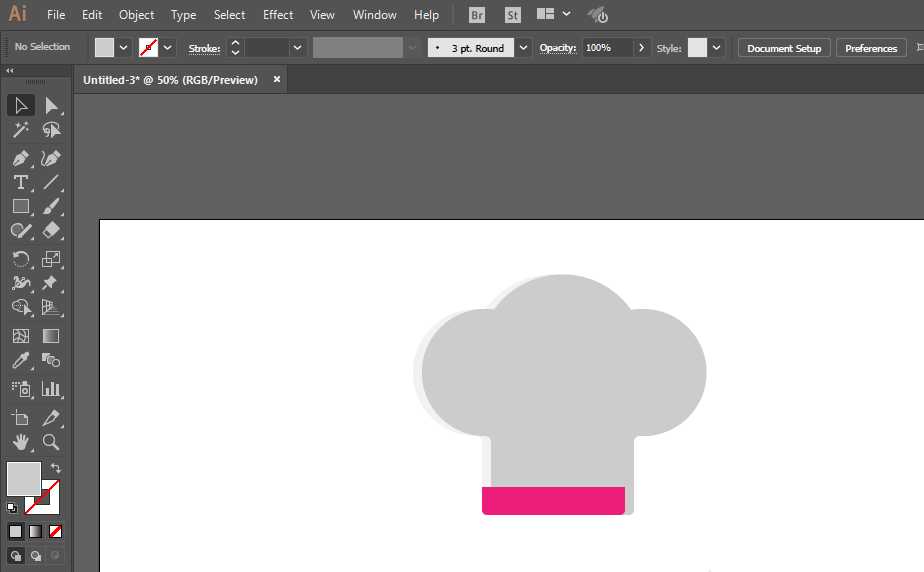Open the Object menu
924x572 pixels.
[x=136, y=15]
